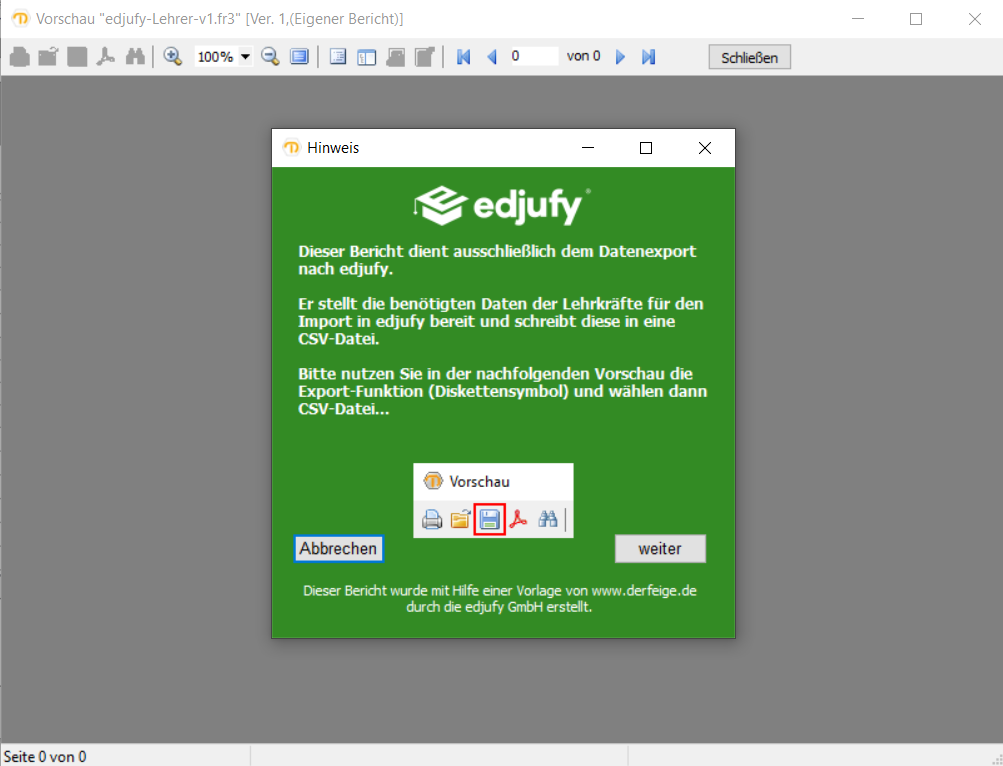This screenshot has height=766, width=1003.
Task: Go to the next page
Action: [x=620, y=57]
